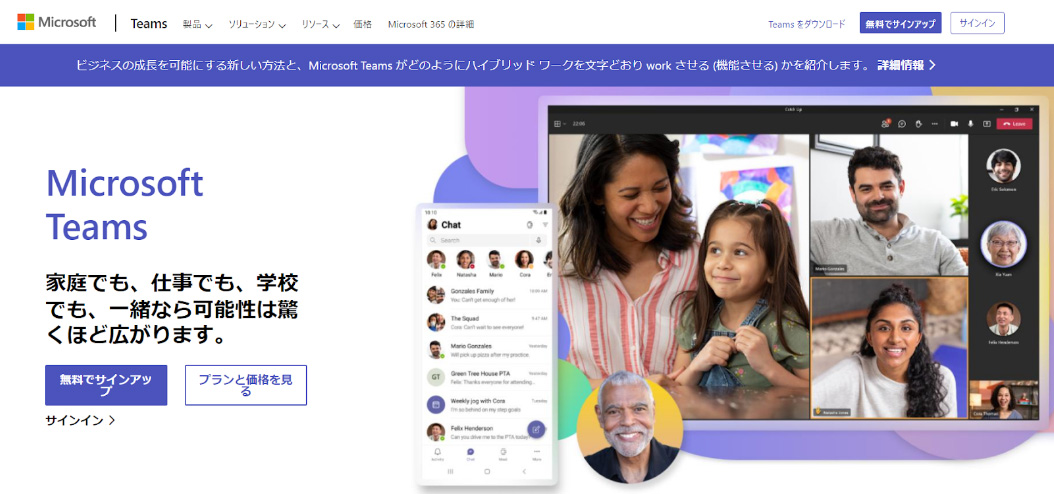Expand the リソース dropdown menu
The width and height of the screenshot is (1054, 494).
(320, 24)
